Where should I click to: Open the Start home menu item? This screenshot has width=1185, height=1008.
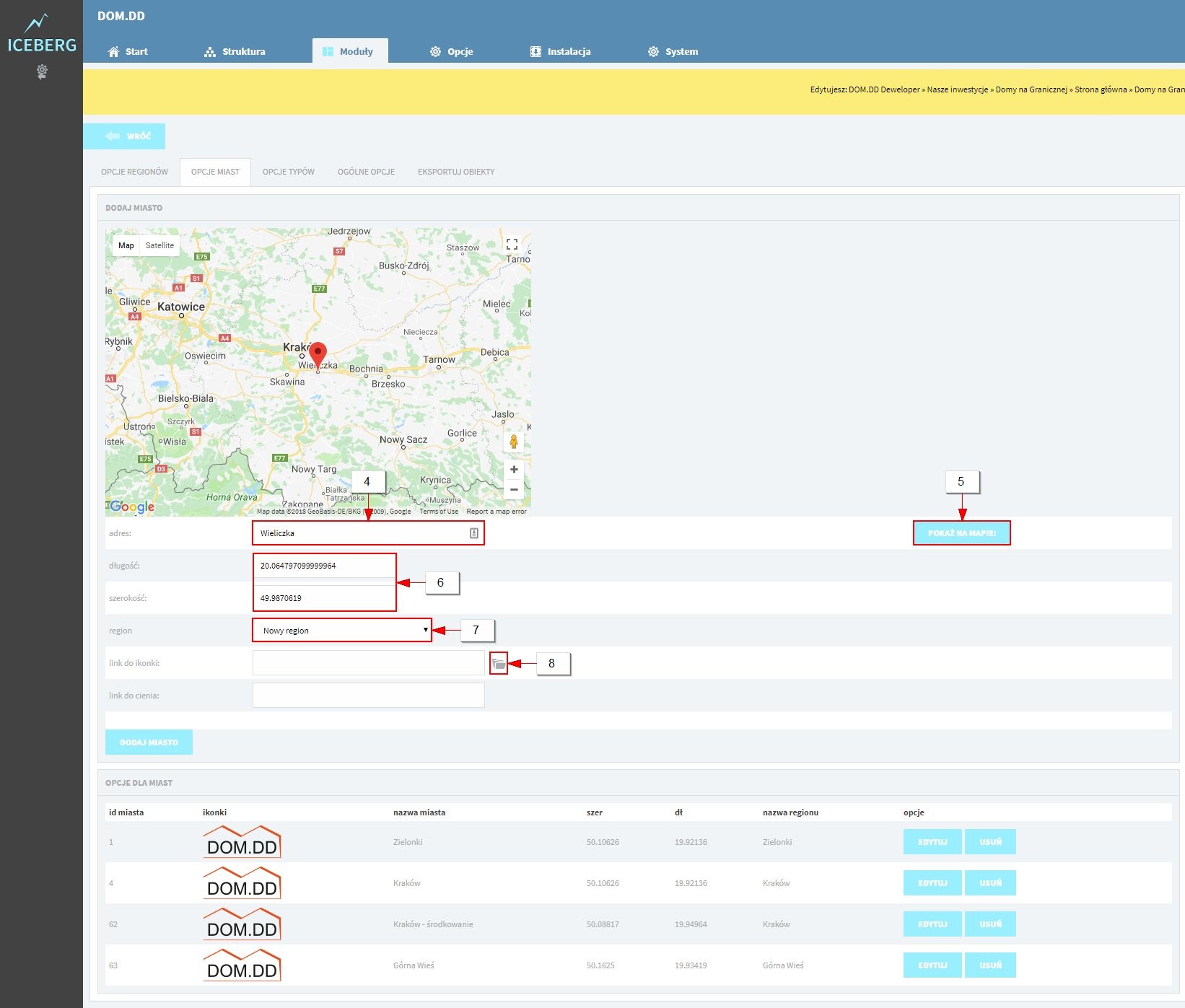[128, 51]
